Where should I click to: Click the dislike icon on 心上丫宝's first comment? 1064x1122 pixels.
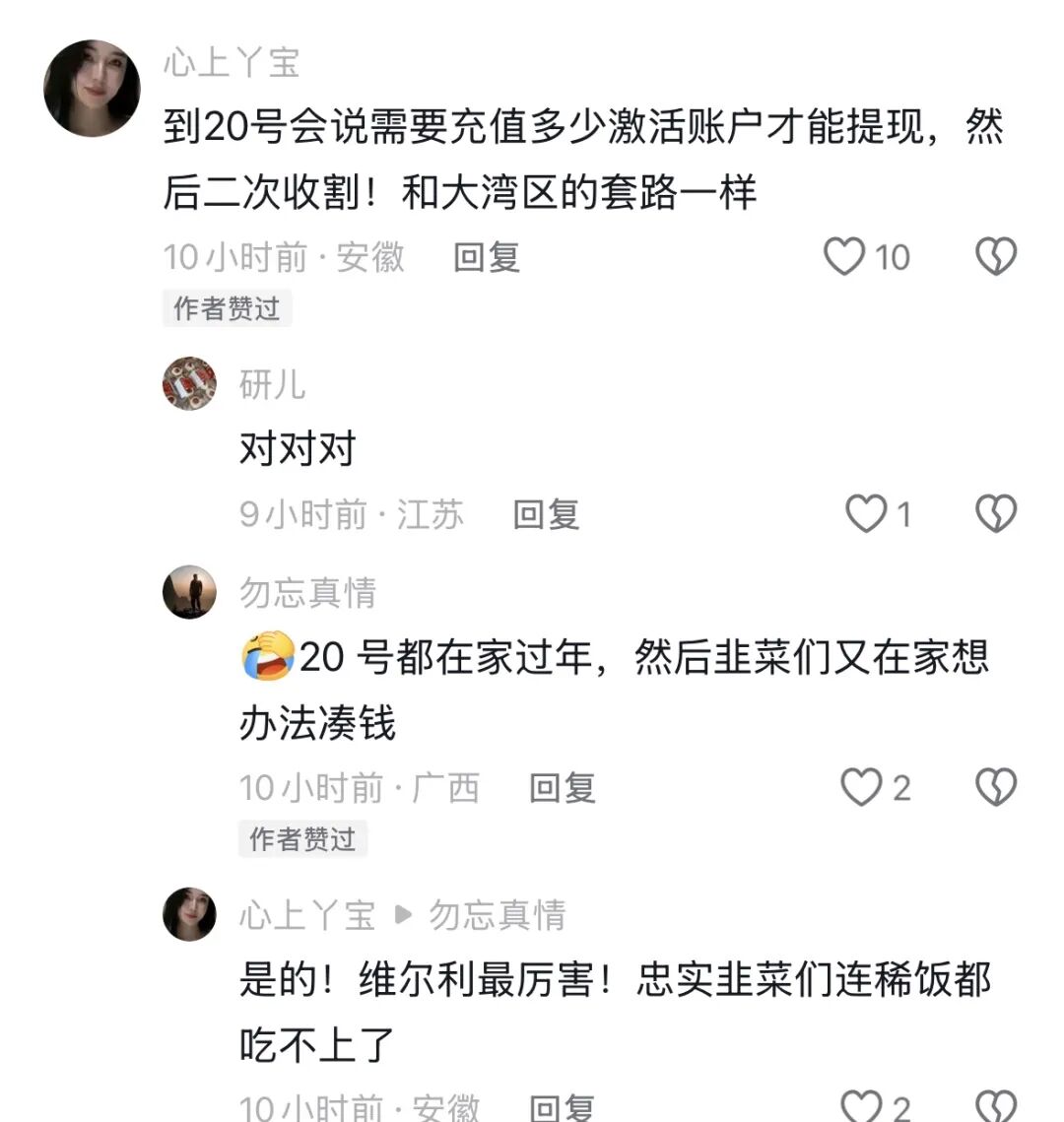(x=994, y=255)
